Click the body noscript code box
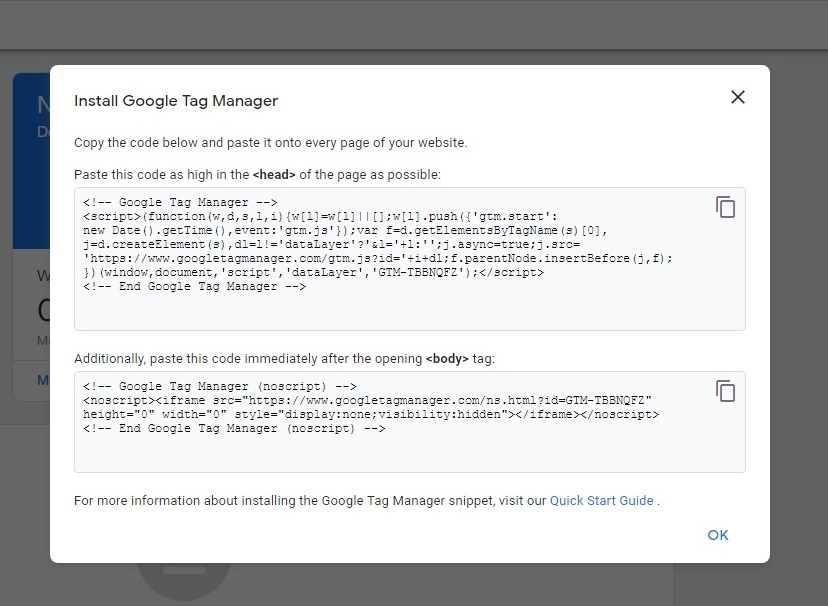Viewport: 828px width, 606px height. pos(410,422)
